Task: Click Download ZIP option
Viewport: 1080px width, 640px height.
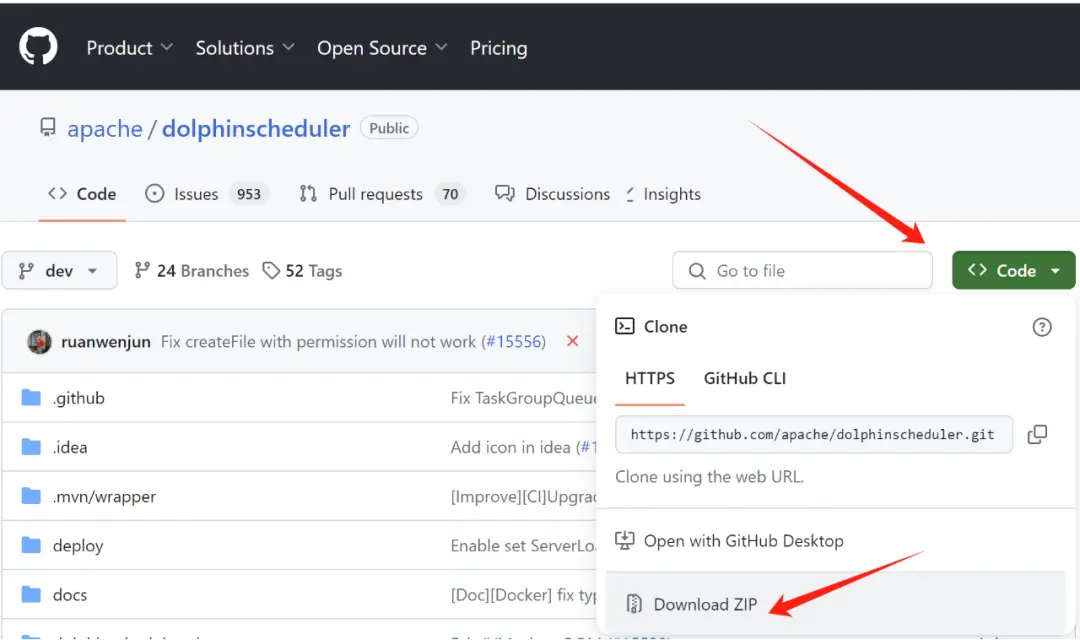Action: [704, 604]
